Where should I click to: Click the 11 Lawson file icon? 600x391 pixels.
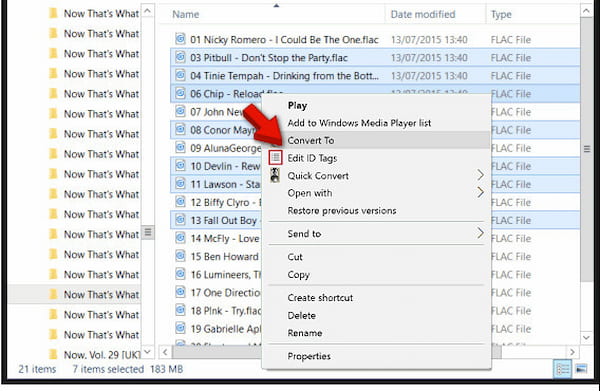pyautogui.click(x=180, y=184)
